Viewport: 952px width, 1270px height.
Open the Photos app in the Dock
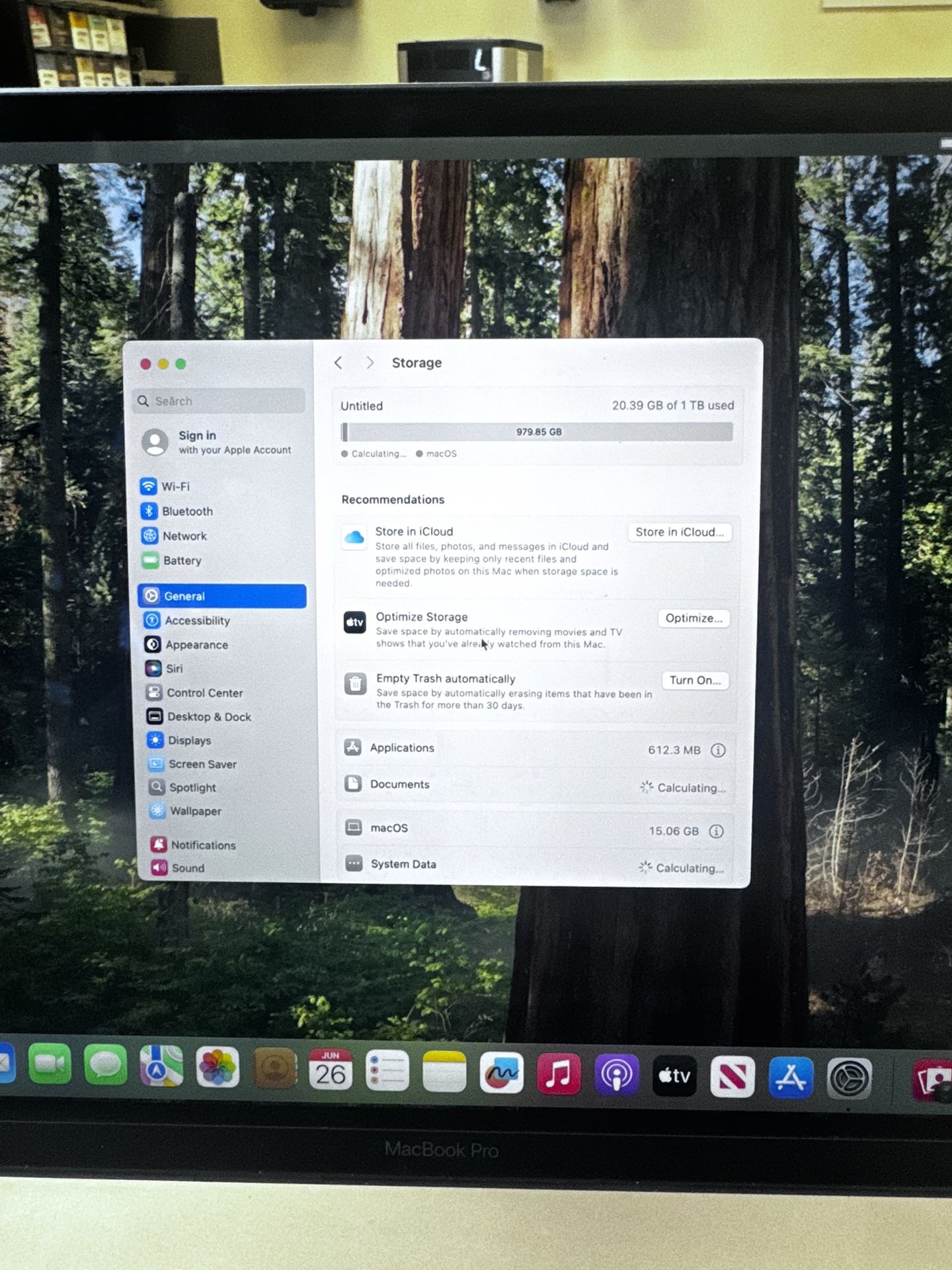218,1067
